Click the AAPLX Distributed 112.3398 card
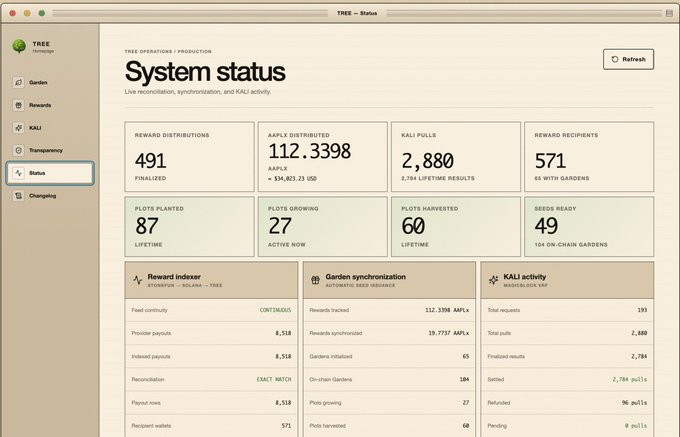Image resolution: width=680 pixels, height=437 pixels. pyautogui.click(x=323, y=157)
